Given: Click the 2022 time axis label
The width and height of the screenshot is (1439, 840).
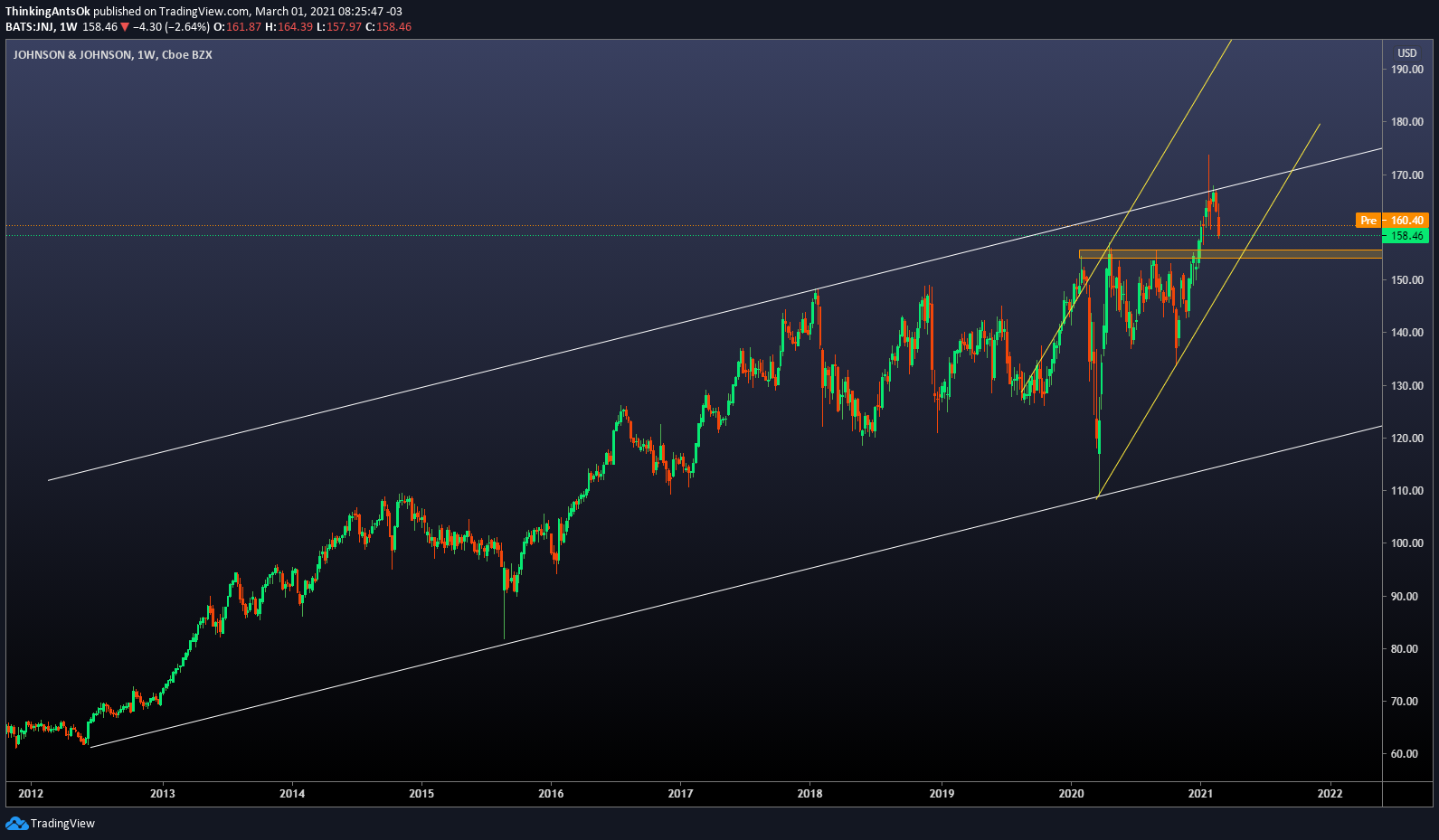Looking at the screenshot, I should pyautogui.click(x=1330, y=794).
